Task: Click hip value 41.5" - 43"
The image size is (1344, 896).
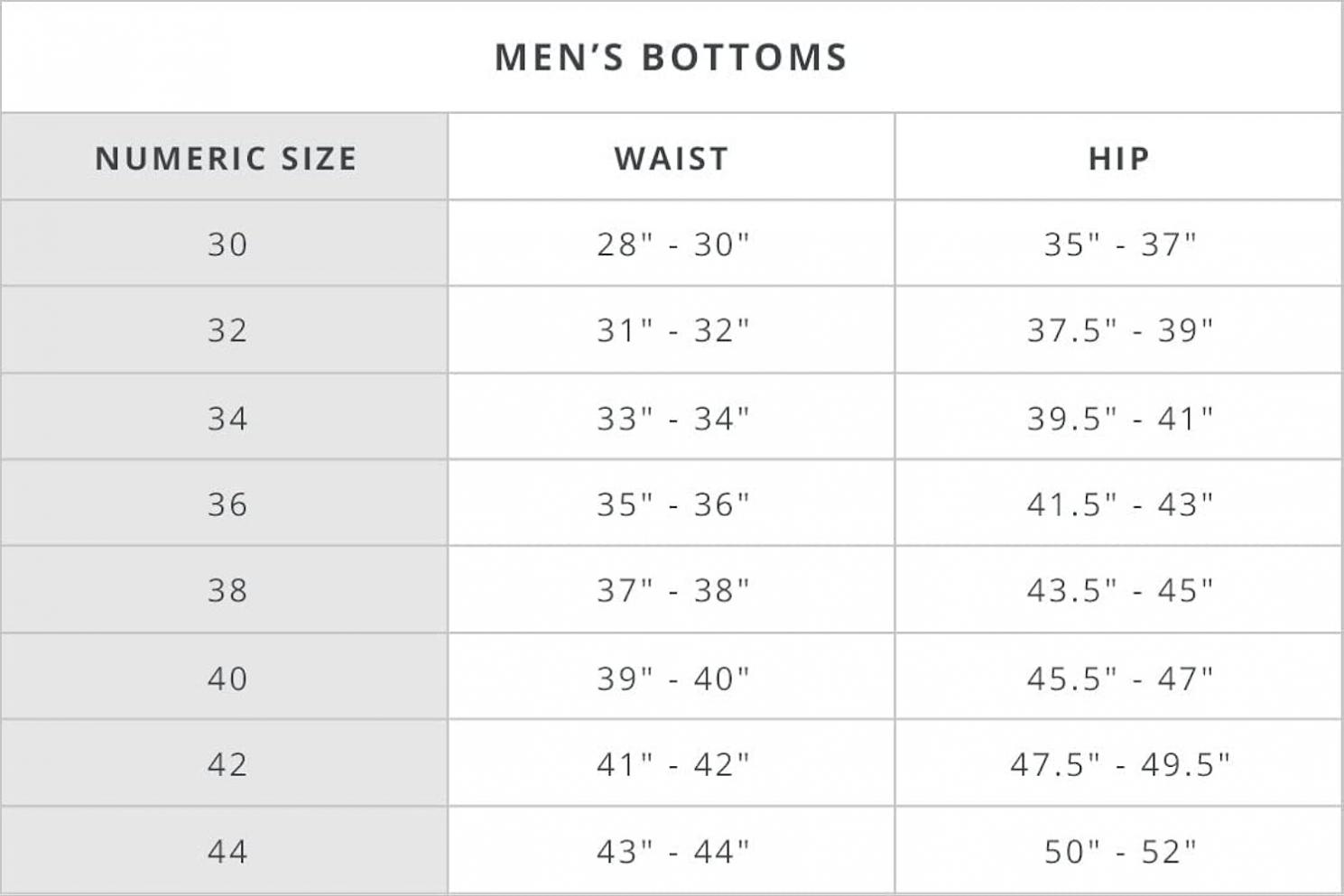Action: point(1119,503)
